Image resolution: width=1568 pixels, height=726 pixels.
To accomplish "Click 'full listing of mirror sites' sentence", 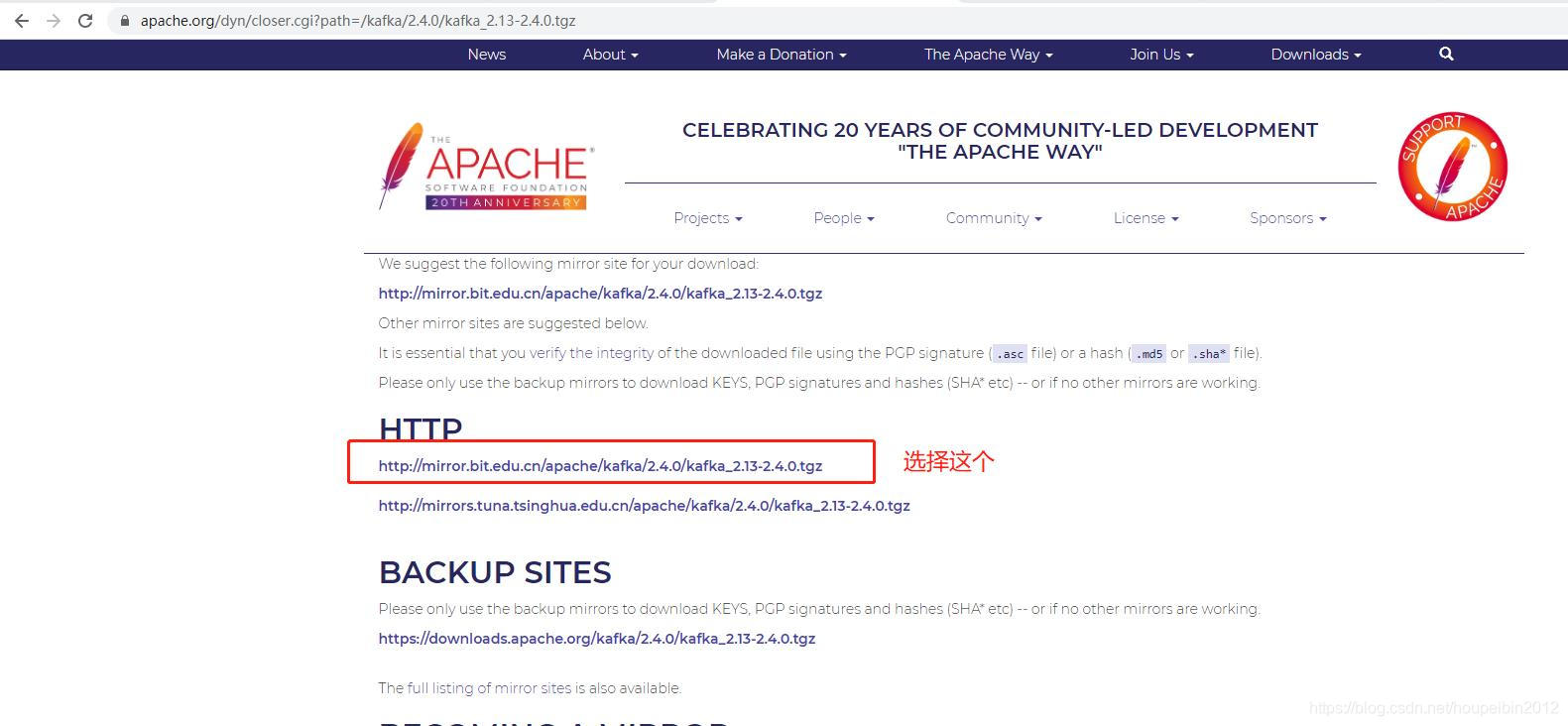I will point(530,688).
